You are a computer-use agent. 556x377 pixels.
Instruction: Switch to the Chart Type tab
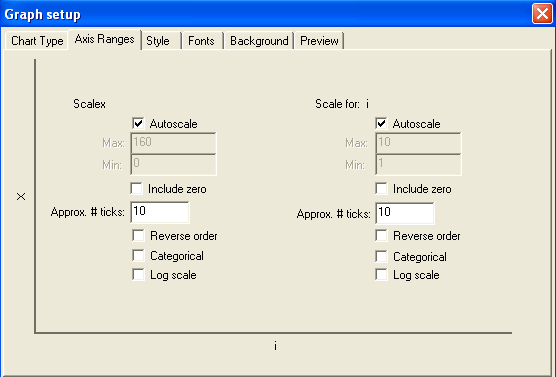(x=37, y=41)
